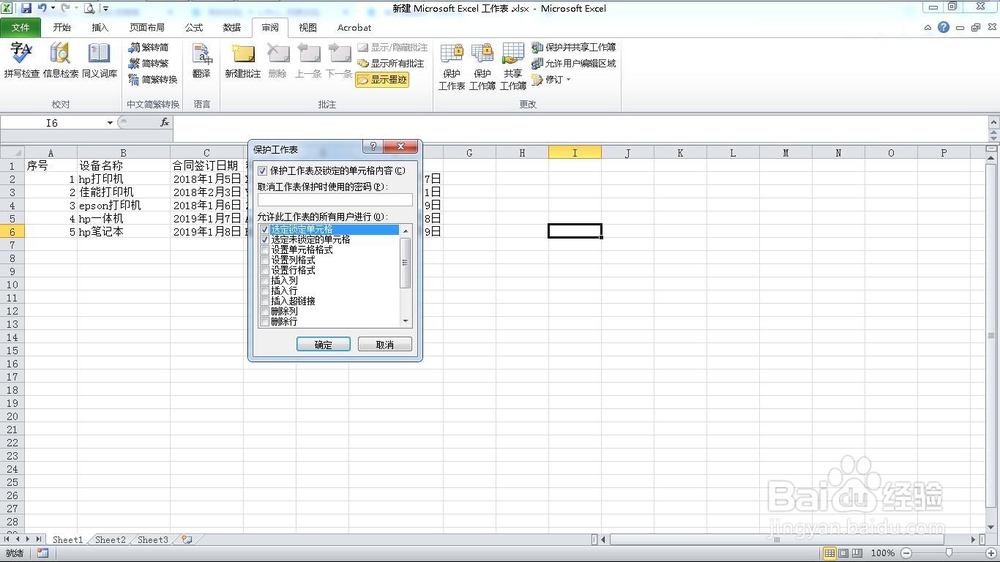Screen dimensions: 1000x562
Task: Click the fx insert function icon
Action: pyautogui.click(x=165, y=122)
